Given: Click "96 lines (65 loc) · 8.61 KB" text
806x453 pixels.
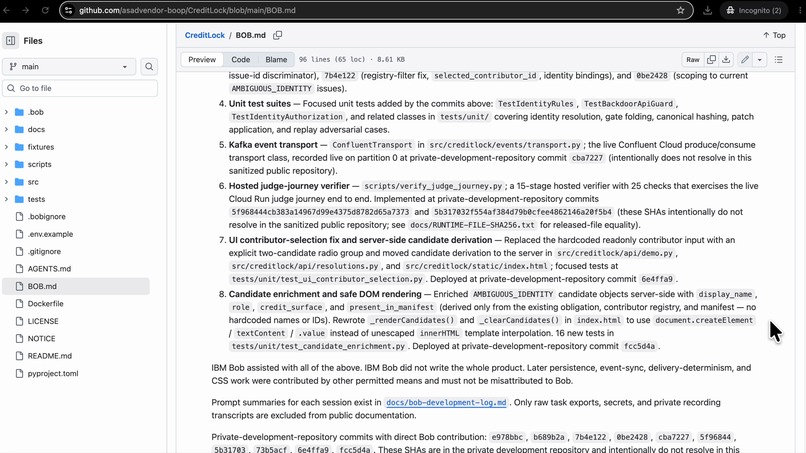Looking at the screenshot, I should pyautogui.click(x=352, y=60).
